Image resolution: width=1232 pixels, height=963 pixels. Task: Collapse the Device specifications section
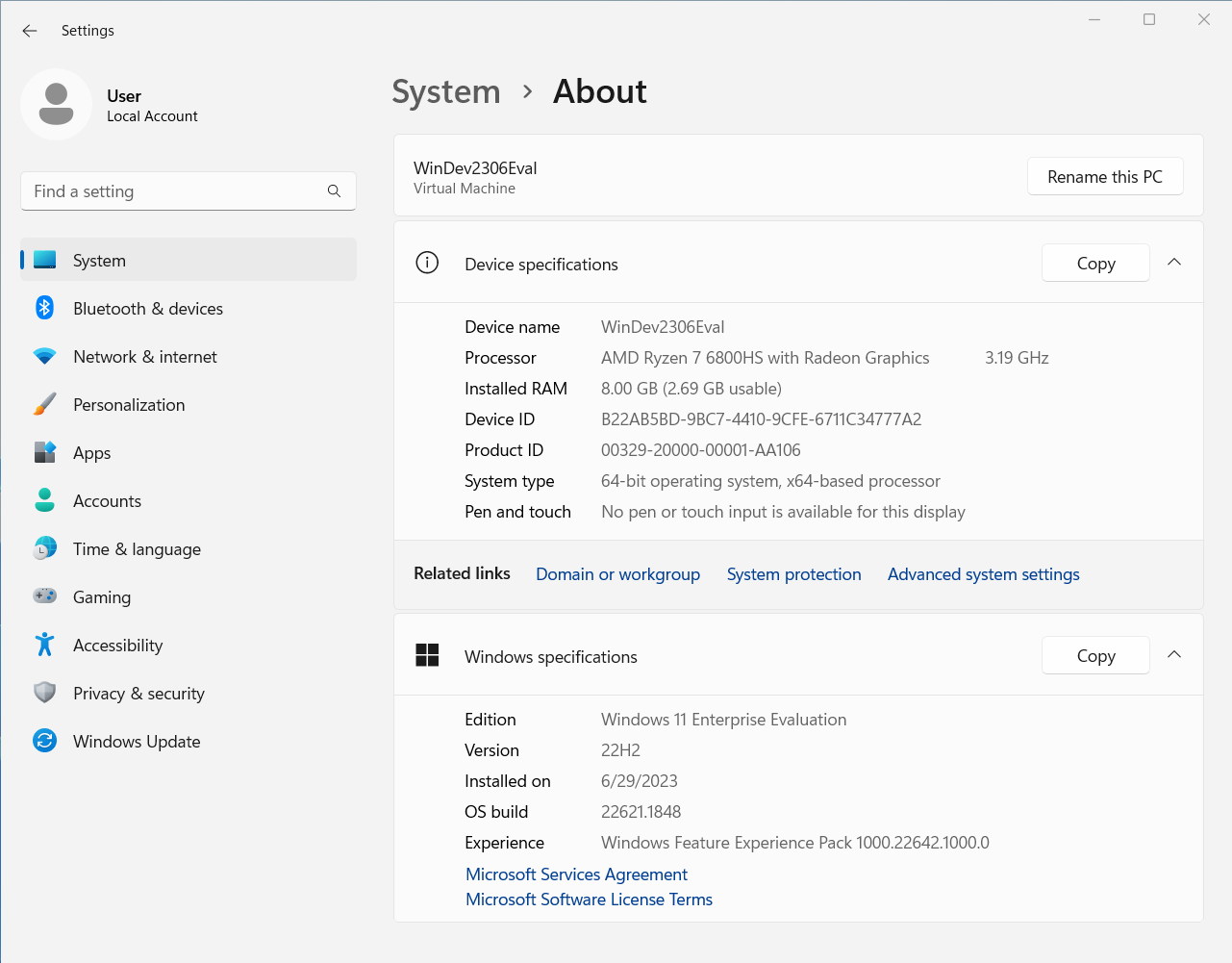click(x=1173, y=263)
